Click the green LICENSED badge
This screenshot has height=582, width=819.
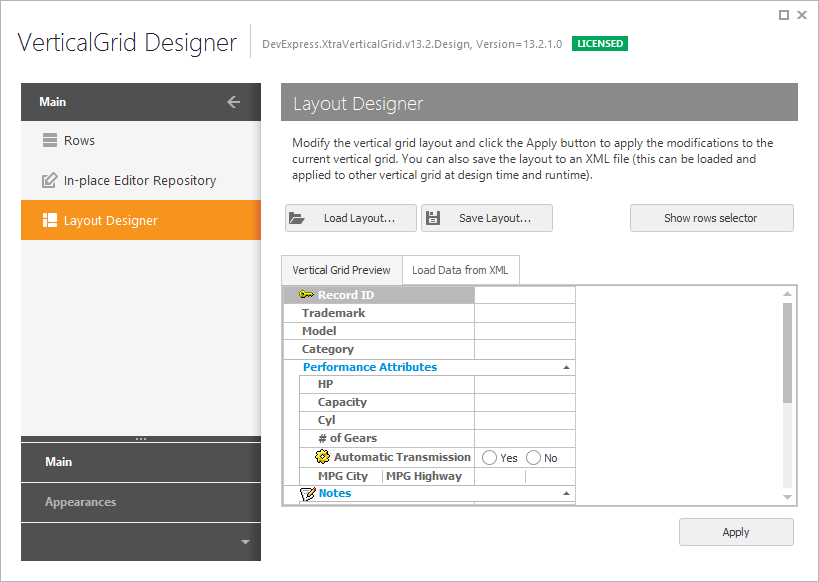(600, 43)
